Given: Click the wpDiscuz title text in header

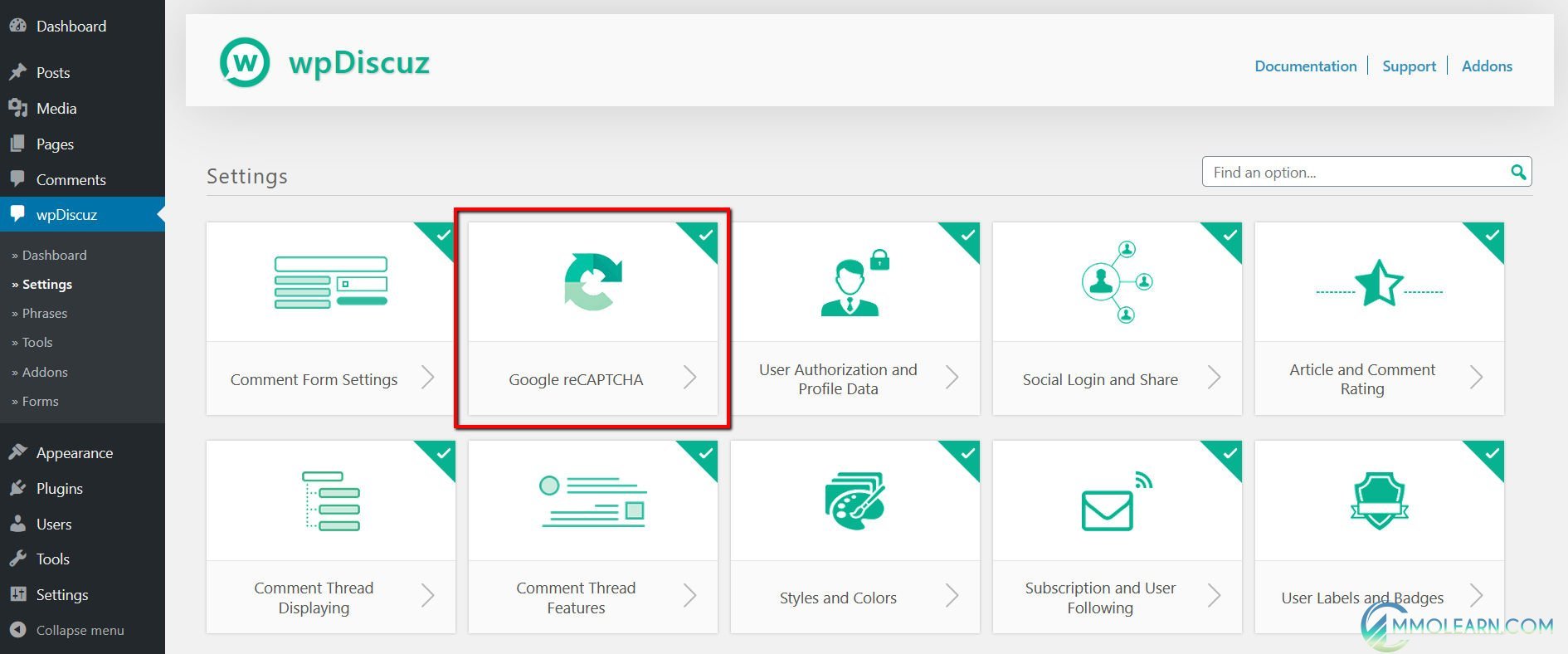Looking at the screenshot, I should point(359,62).
